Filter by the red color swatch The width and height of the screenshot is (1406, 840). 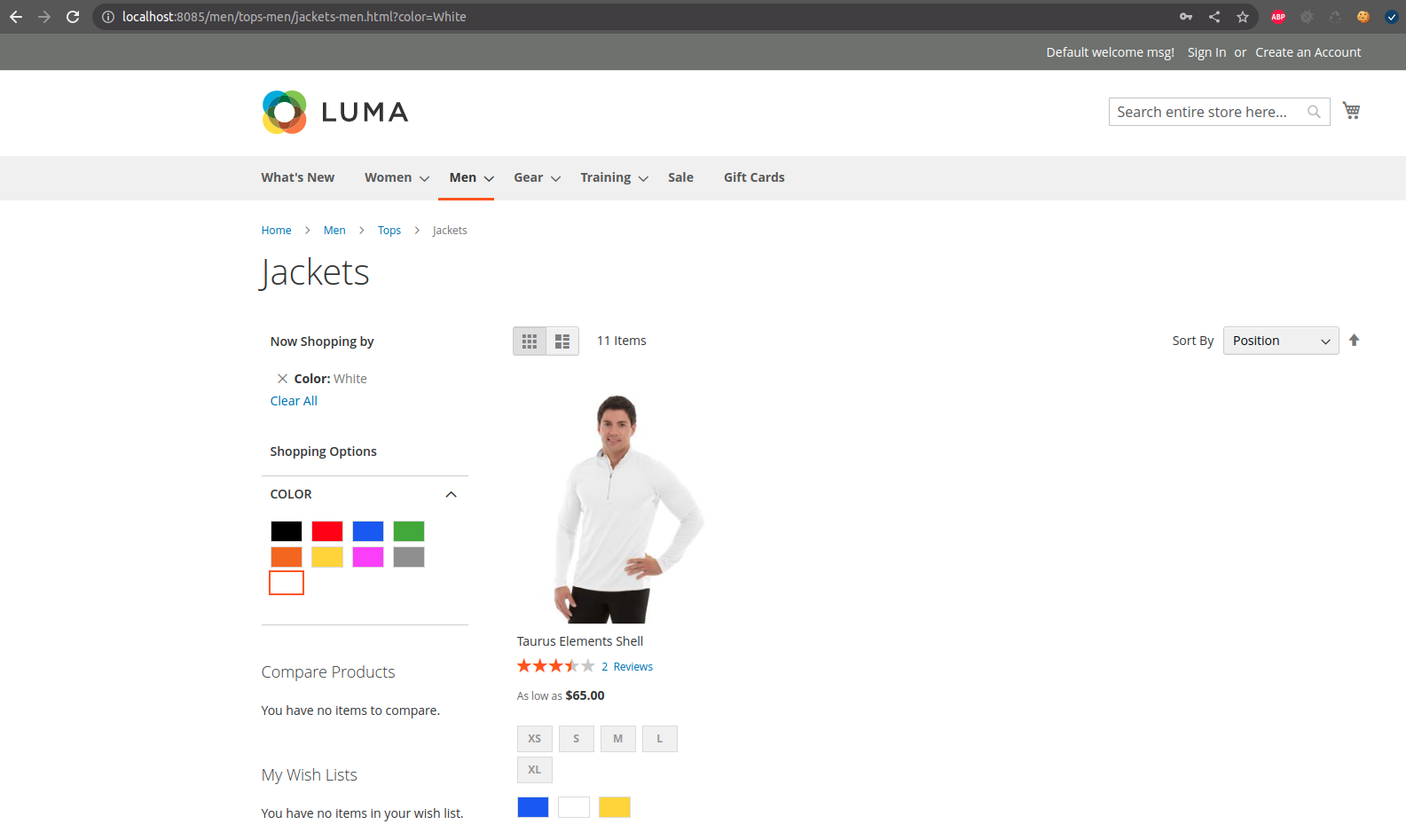327,531
